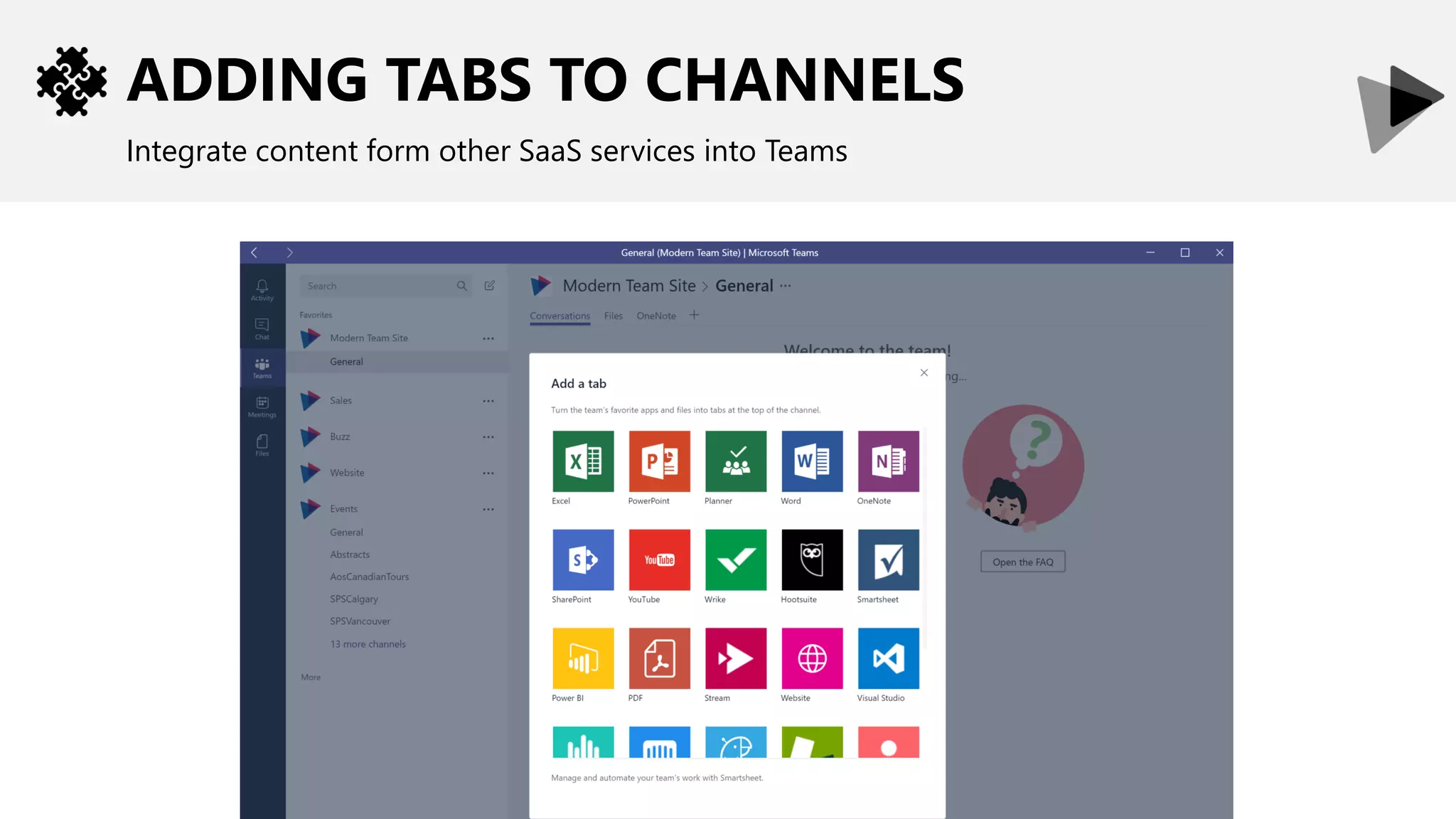The width and height of the screenshot is (1456, 819).
Task: Add the Wrike tab app
Action: click(736, 560)
